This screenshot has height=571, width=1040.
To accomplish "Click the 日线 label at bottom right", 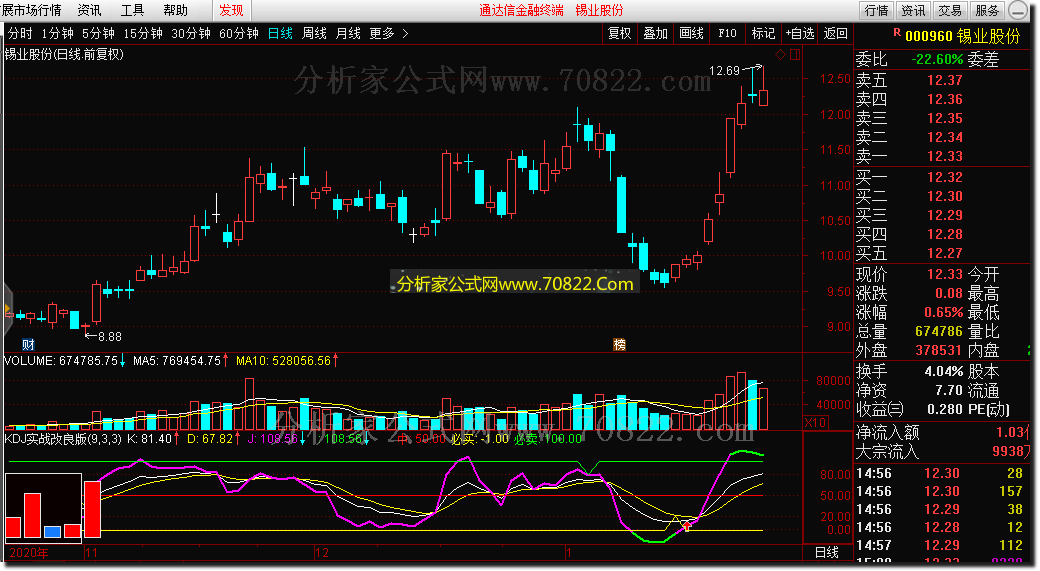I will (x=826, y=552).
